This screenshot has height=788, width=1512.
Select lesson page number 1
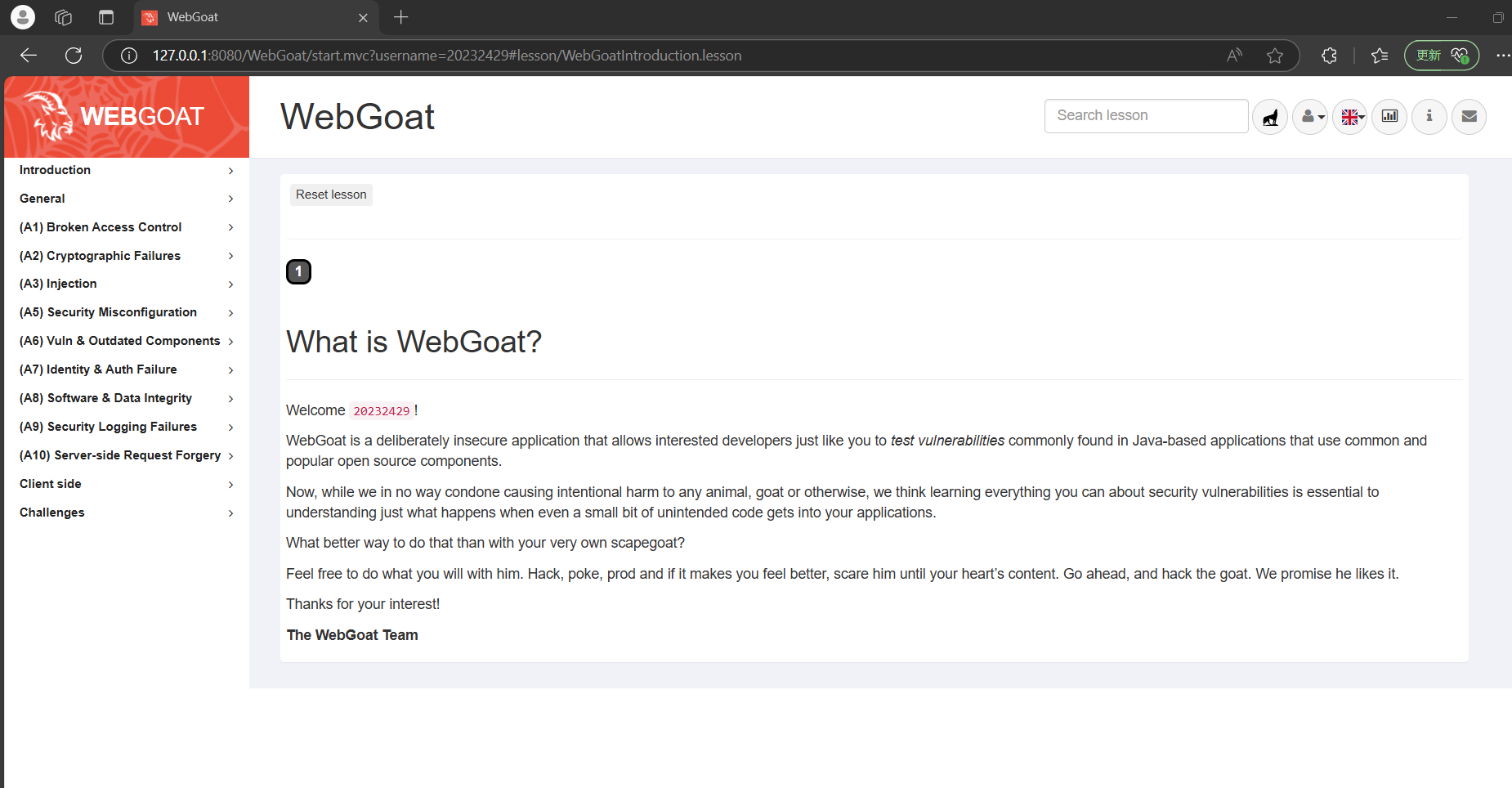(298, 271)
